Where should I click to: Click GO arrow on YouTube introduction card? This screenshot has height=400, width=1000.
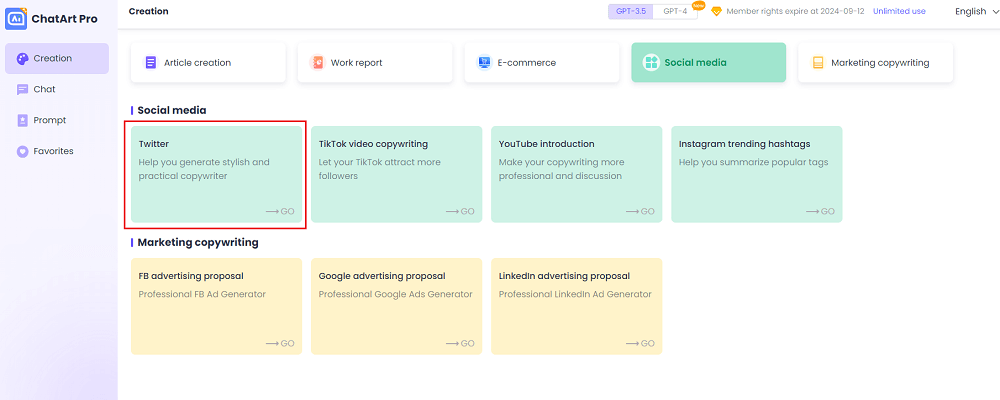click(640, 211)
